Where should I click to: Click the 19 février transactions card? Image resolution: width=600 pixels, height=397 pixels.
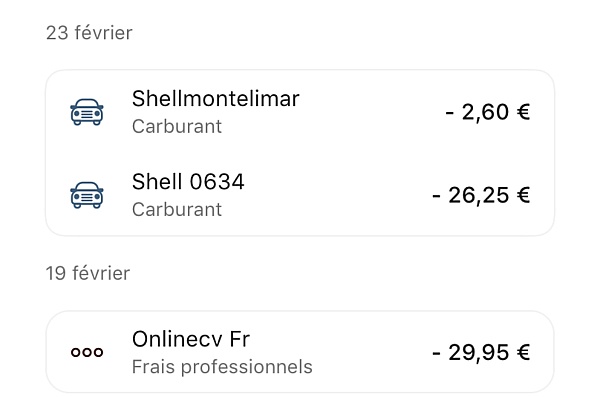(300, 352)
